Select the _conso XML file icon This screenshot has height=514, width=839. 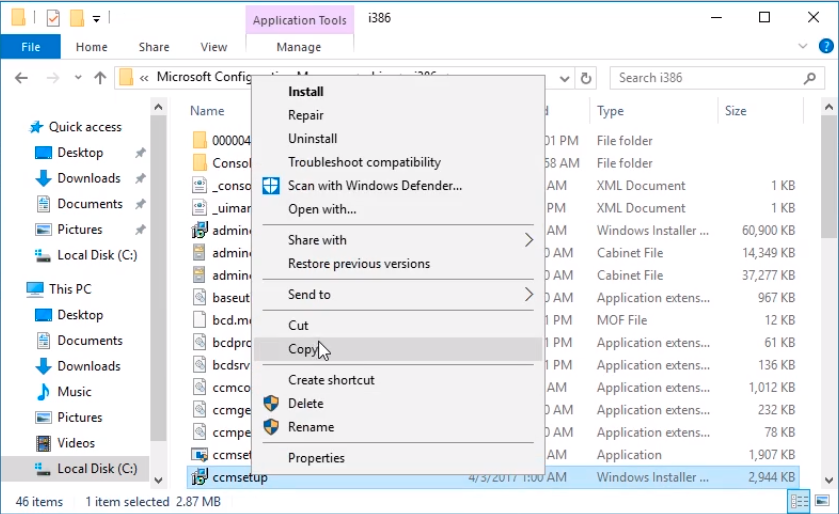click(x=200, y=185)
